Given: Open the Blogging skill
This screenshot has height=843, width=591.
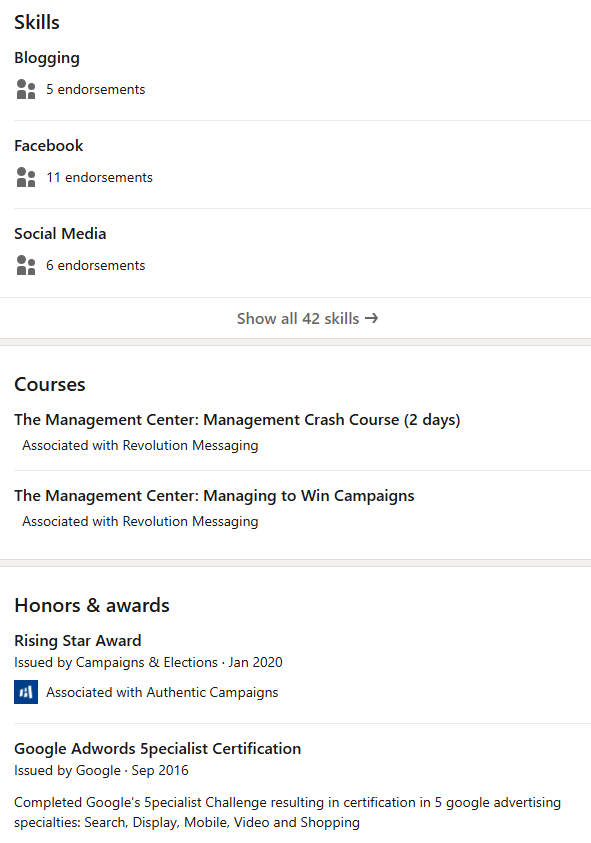Looking at the screenshot, I should 47,58.
